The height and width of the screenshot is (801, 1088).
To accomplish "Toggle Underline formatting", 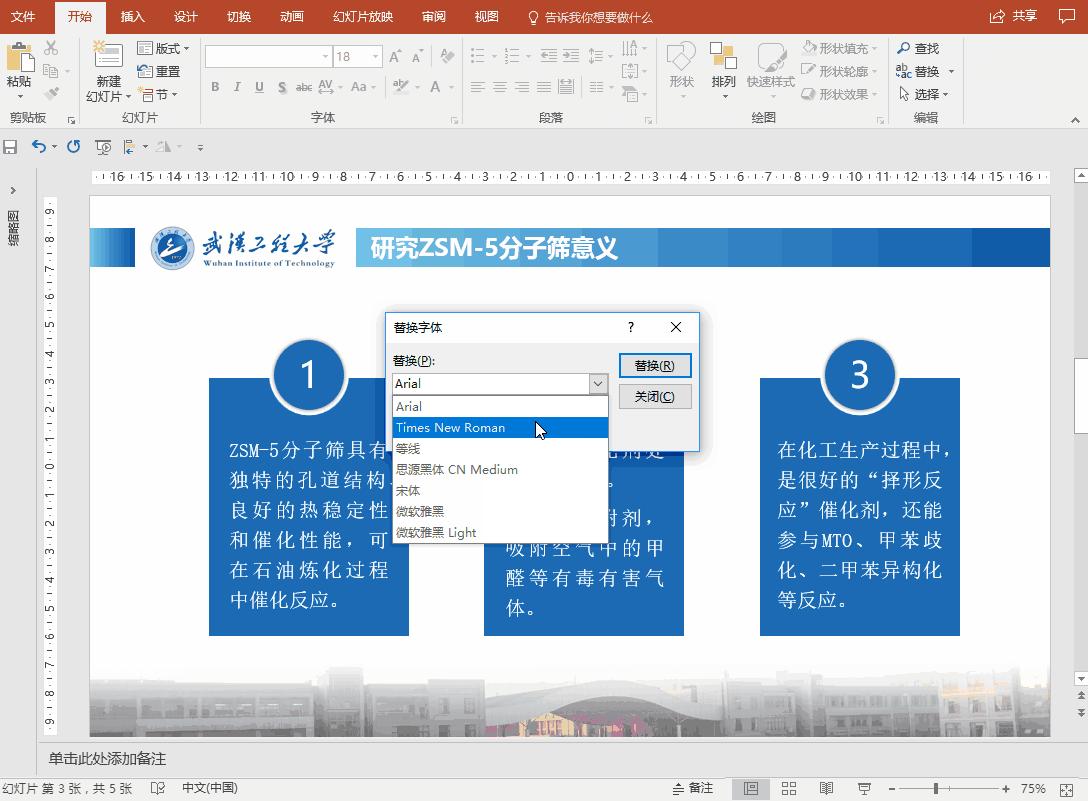I will pyautogui.click(x=257, y=88).
